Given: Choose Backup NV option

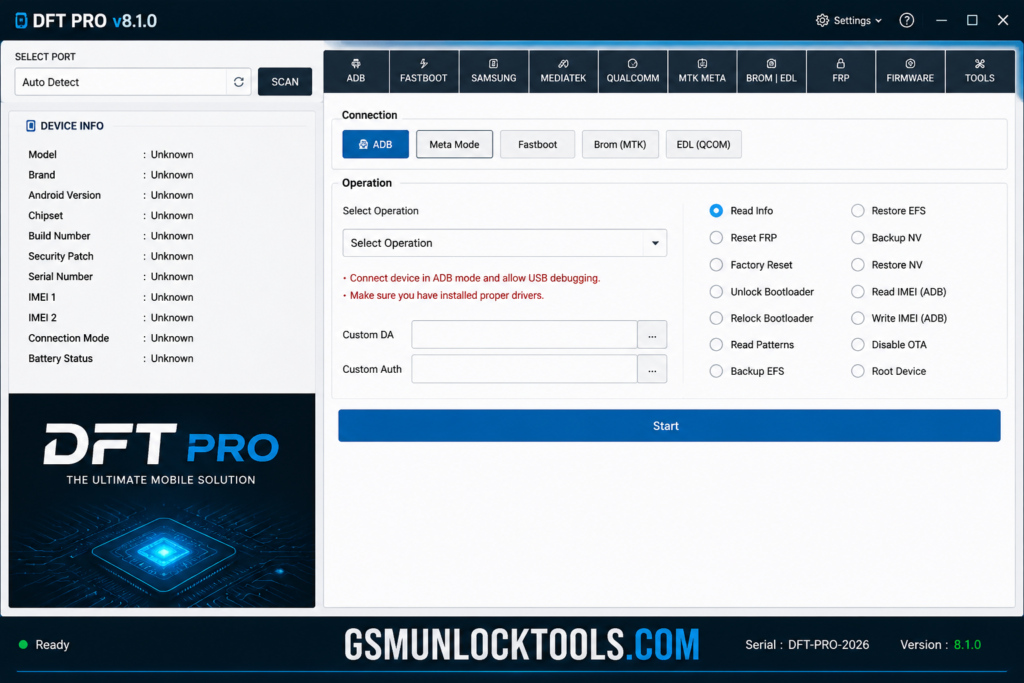Looking at the screenshot, I should coord(857,238).
